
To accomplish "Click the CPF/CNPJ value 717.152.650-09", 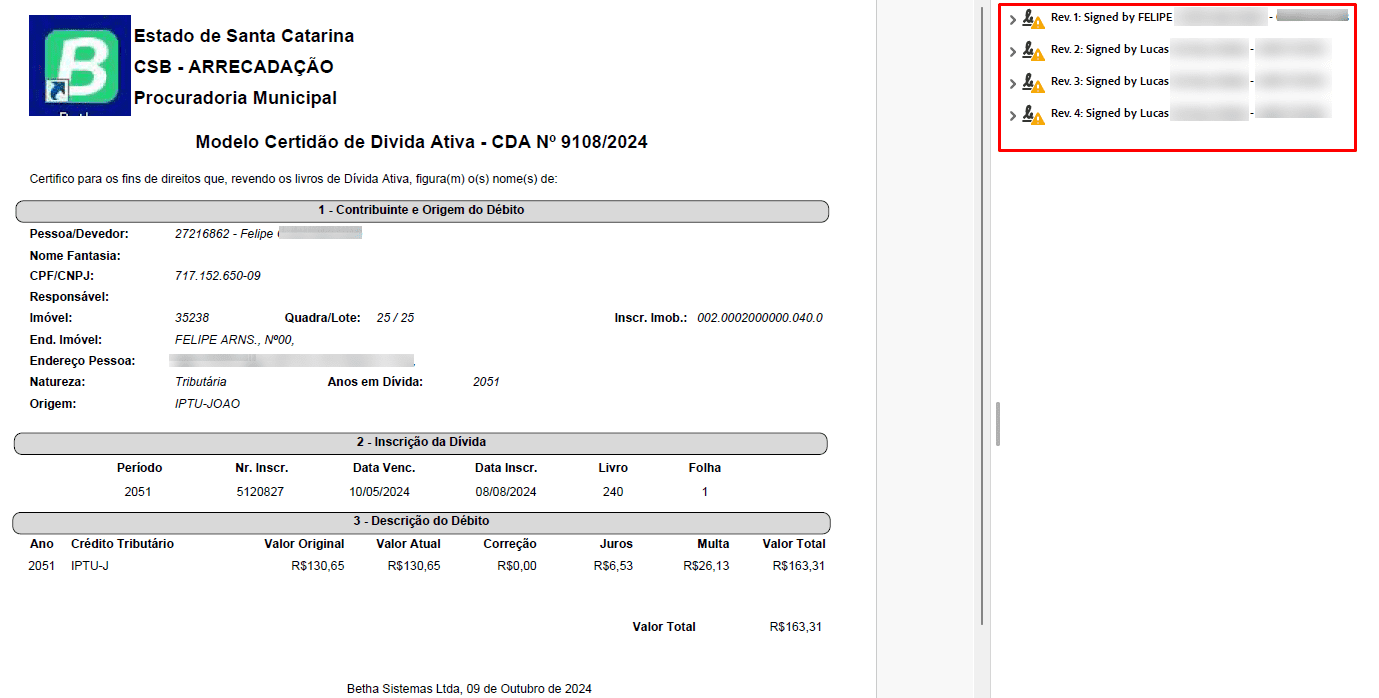I will 217,276.
